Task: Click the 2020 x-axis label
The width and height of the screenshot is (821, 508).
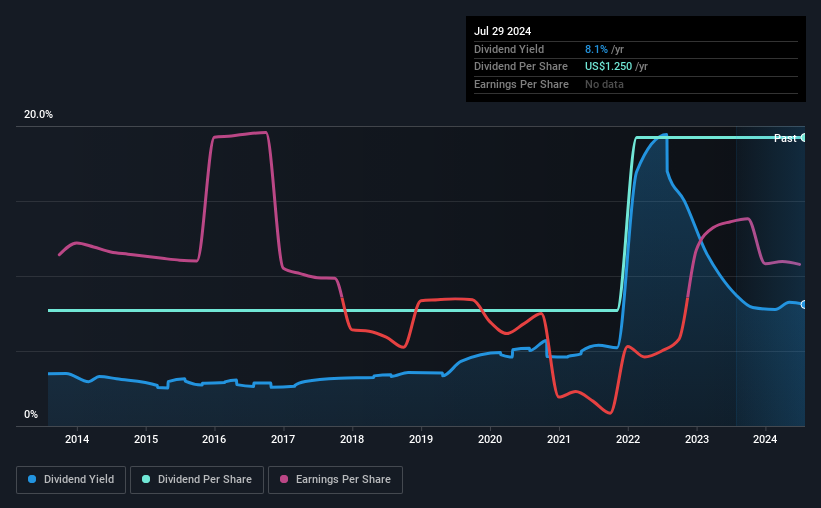Action: (490, 439)
